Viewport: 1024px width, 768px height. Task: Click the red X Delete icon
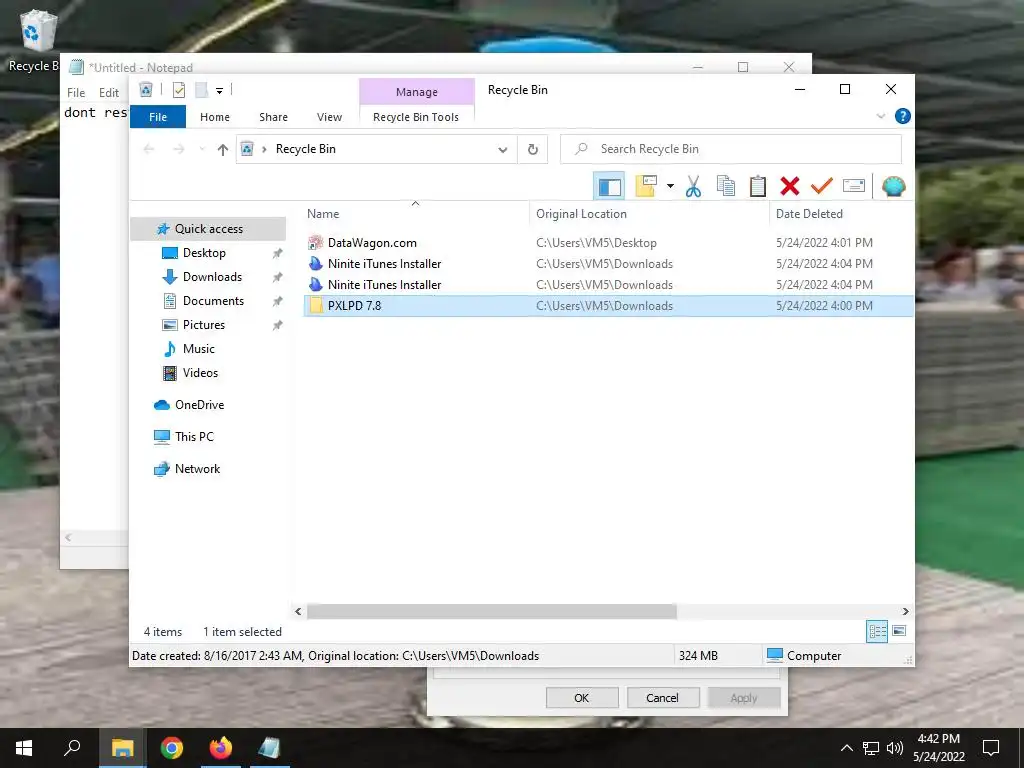pyautogui.click(x=790, y=187)
